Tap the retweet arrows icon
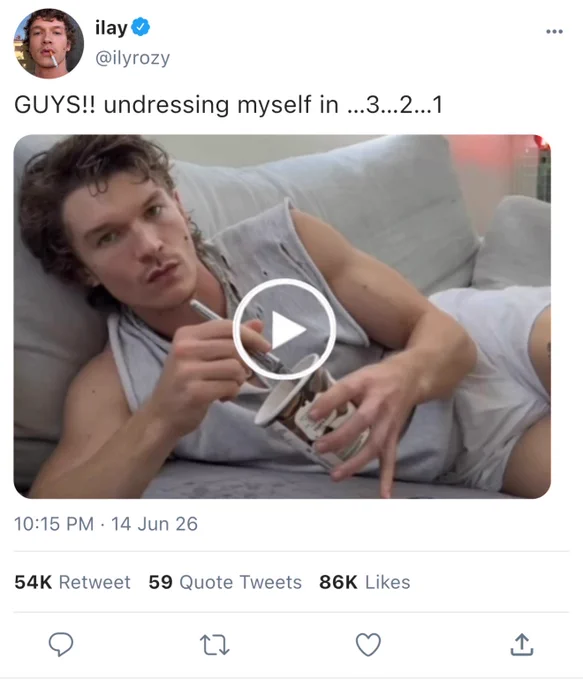This screenshot has height=680, width=583. [214, 645]
